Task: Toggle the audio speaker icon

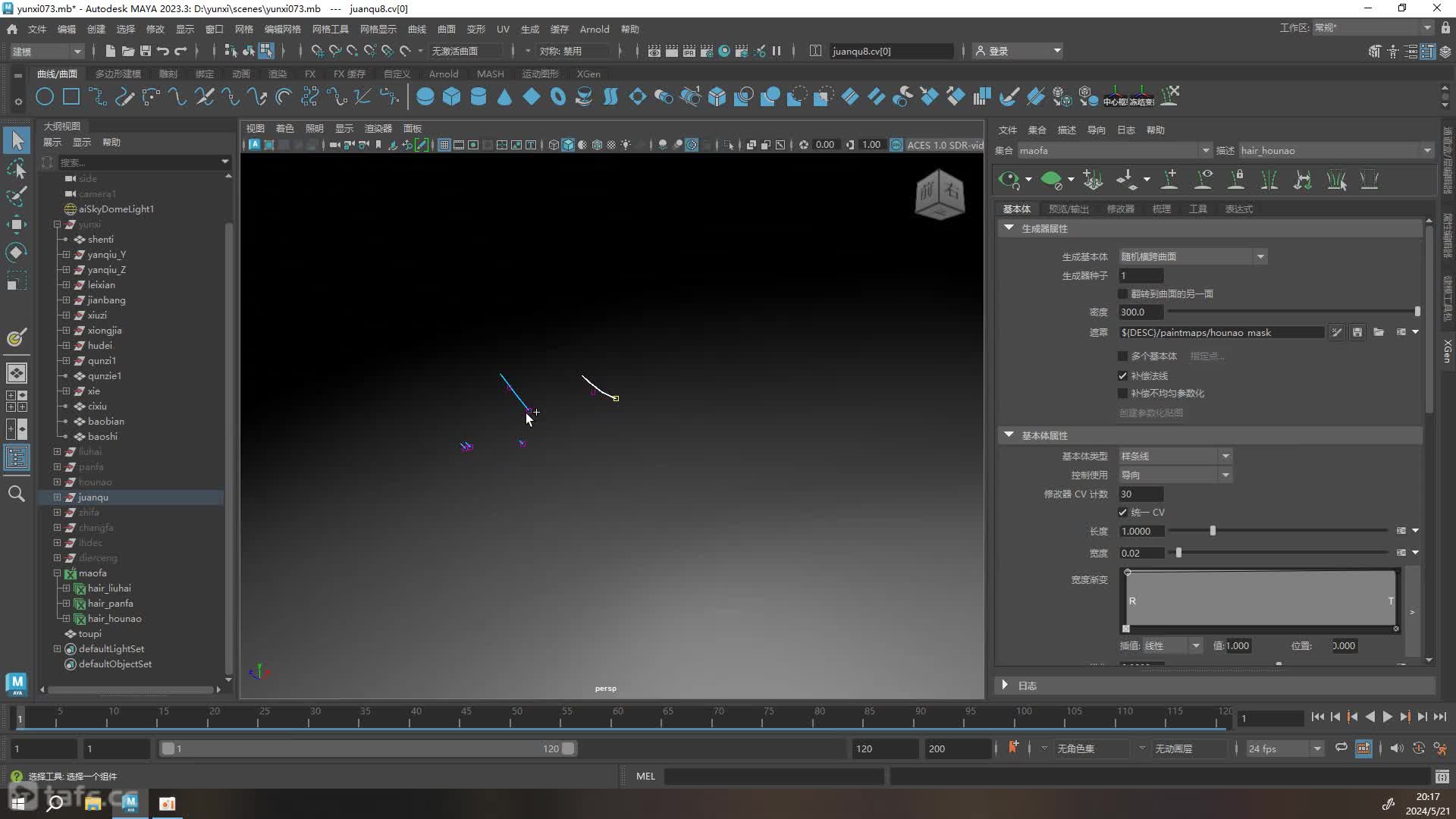Action: (x=1397, y=748)
